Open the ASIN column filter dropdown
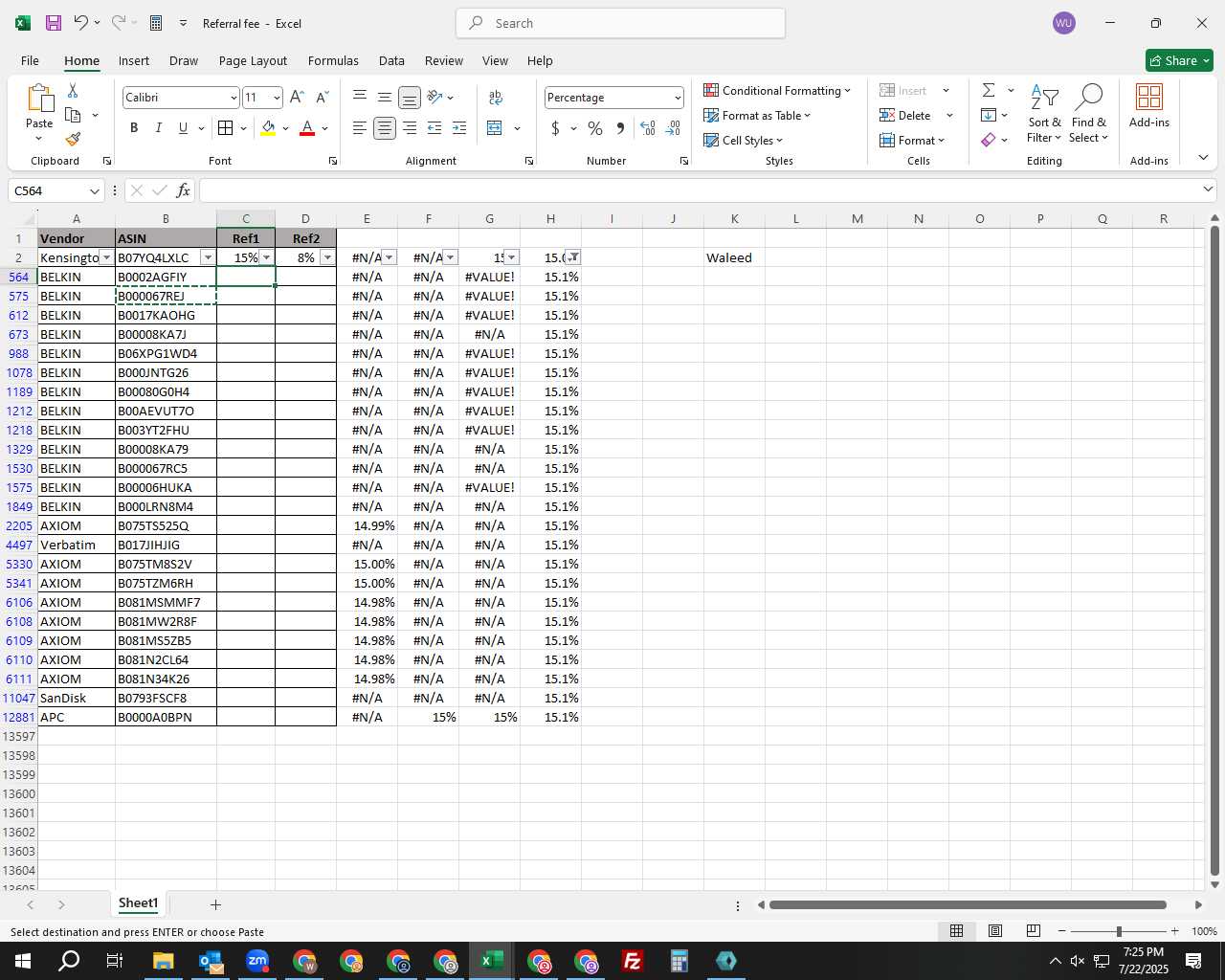 click(208, 257)
